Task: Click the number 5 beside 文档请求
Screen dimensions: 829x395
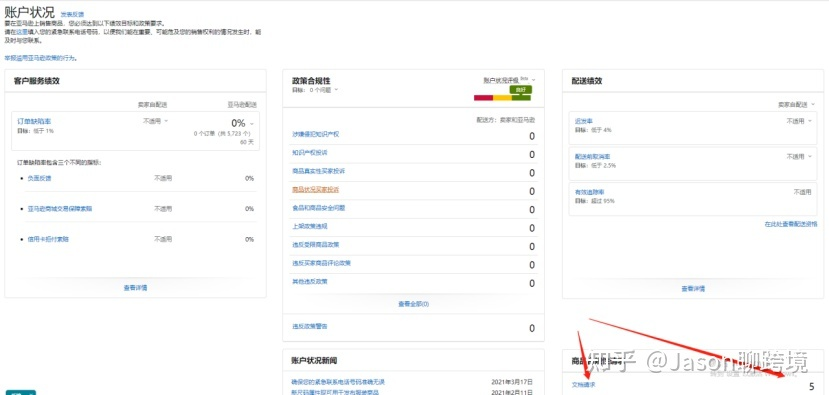Action: (812, 387)
